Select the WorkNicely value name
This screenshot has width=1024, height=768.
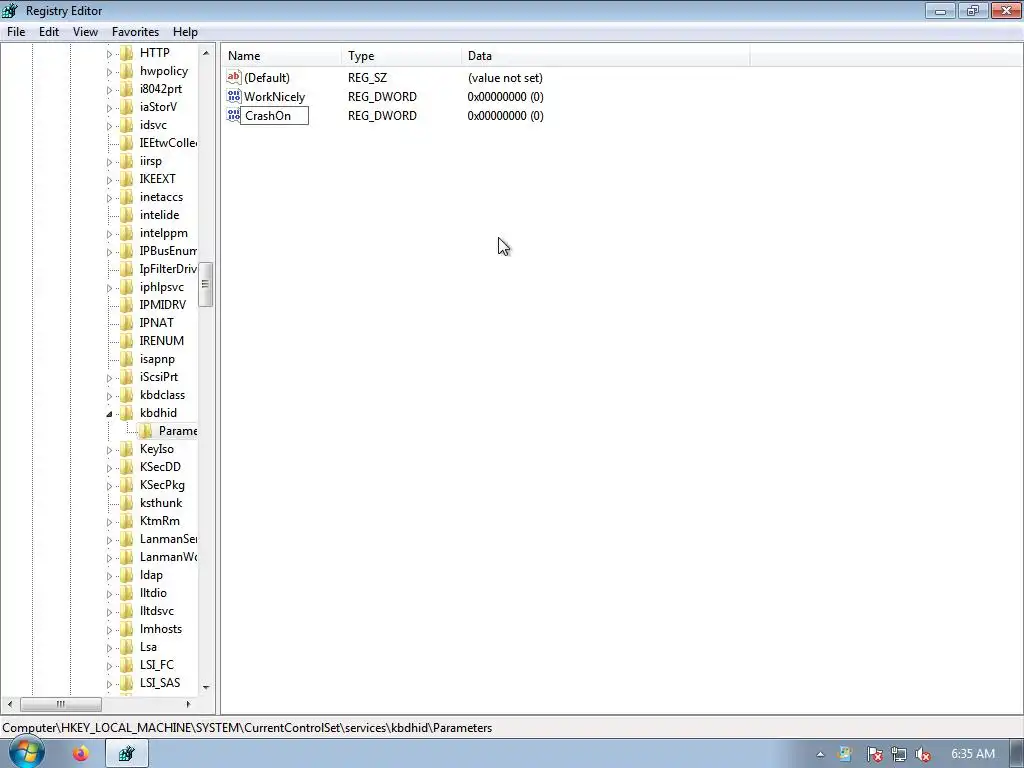tap(274, 97)
